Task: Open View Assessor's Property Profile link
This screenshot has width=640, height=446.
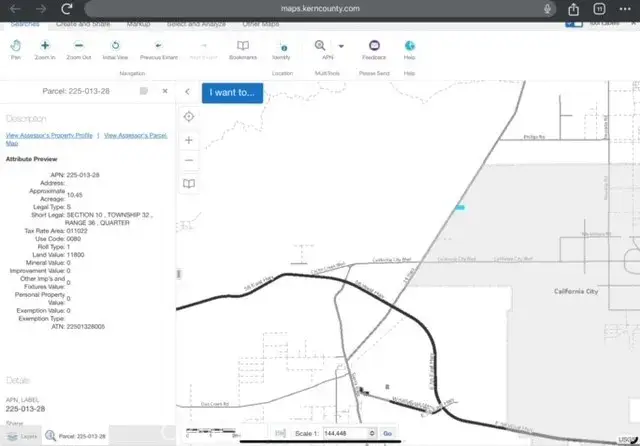Action: tap(49, 134)
